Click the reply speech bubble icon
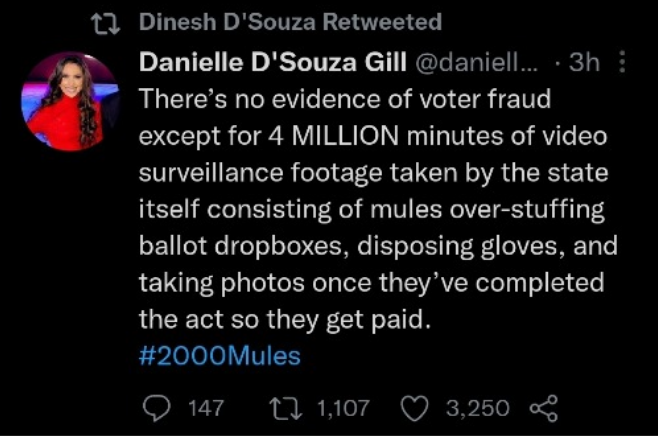658x436 pixels. tap(157, 408)
